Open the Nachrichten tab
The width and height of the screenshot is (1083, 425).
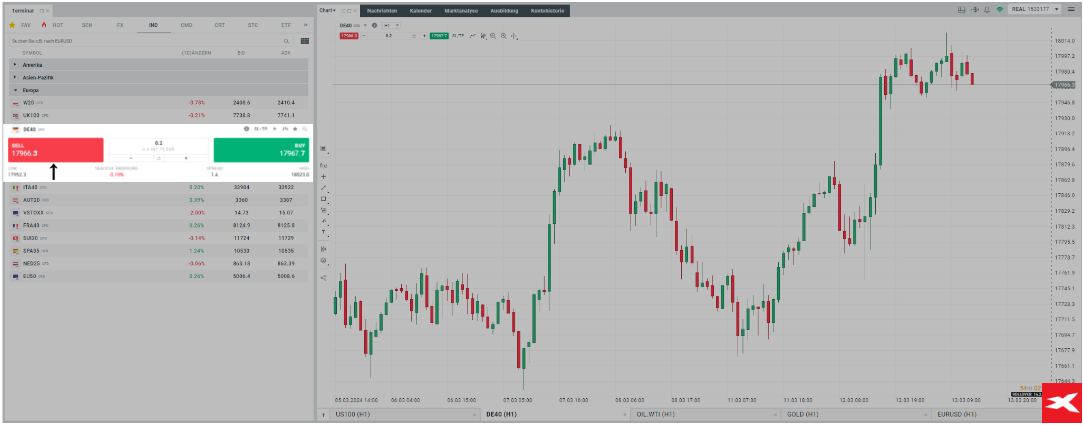tap(382, 11)
